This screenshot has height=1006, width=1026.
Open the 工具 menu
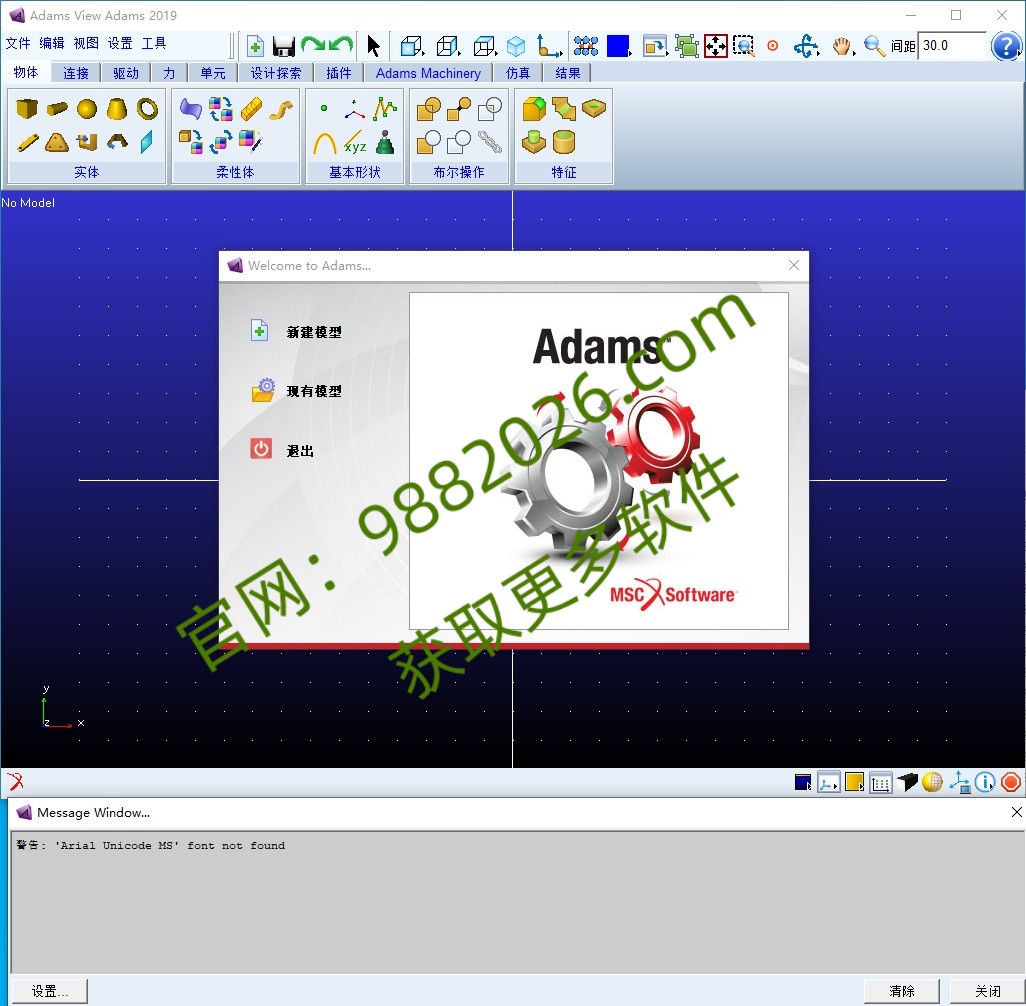tap(154, 43)
